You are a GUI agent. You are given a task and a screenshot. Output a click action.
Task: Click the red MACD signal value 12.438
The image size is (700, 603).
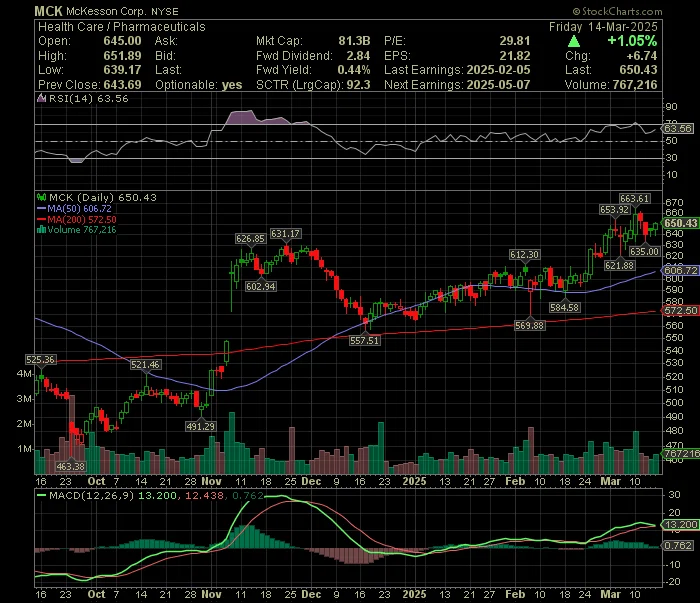[204, 495]
